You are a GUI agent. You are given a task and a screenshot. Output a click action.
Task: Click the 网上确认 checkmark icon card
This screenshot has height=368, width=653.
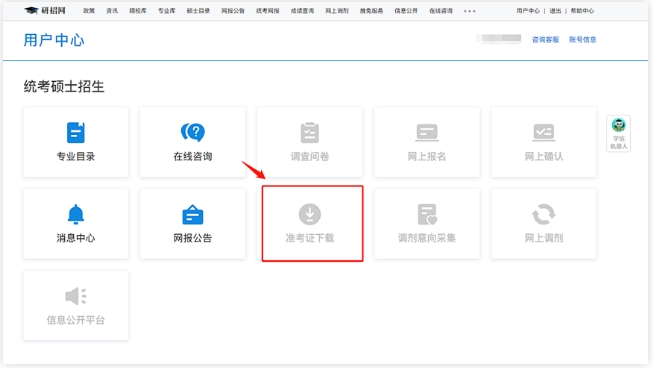click(544, 142)
